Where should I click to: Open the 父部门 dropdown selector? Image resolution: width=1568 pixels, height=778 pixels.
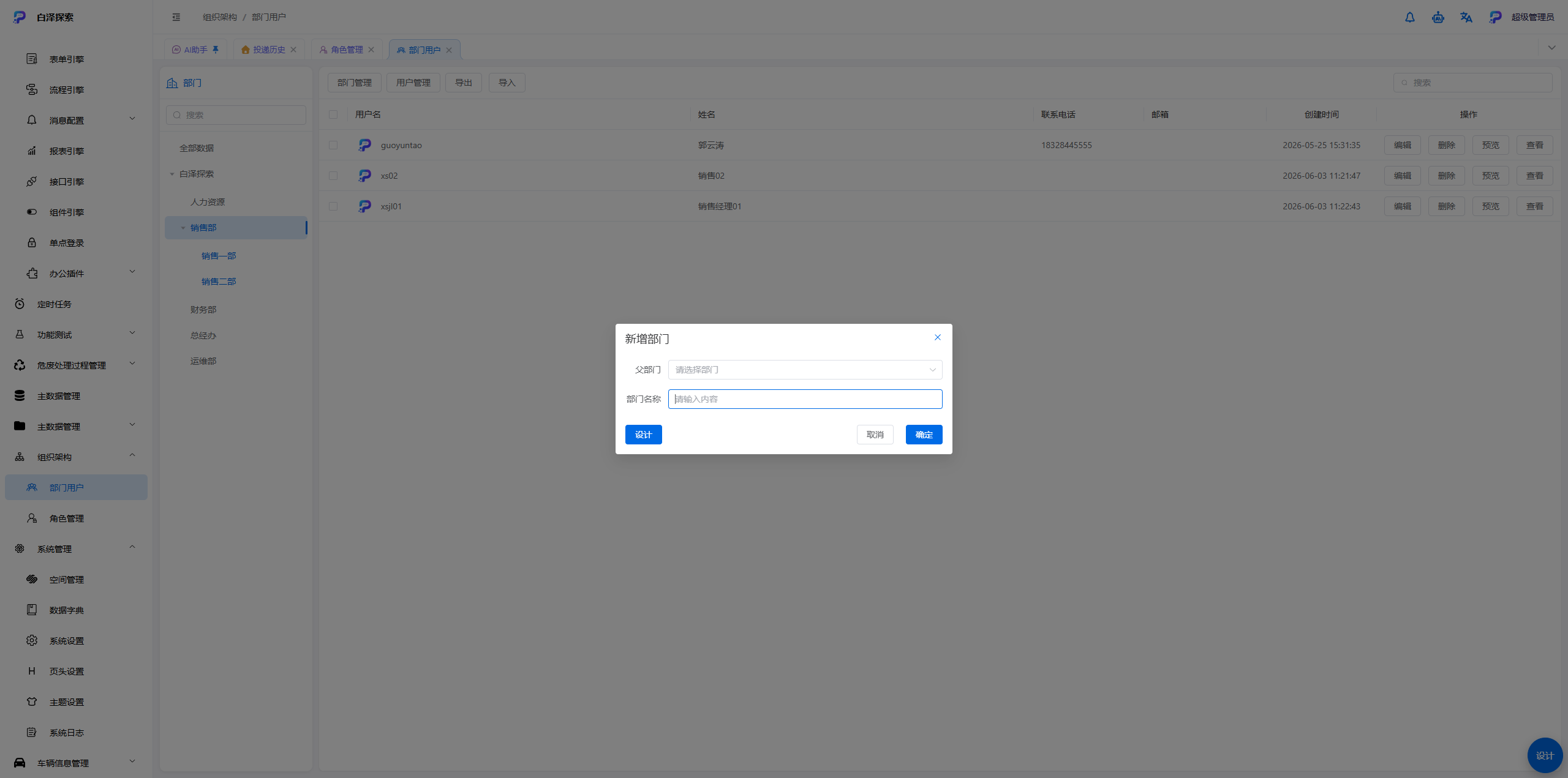tap(805, 370)
